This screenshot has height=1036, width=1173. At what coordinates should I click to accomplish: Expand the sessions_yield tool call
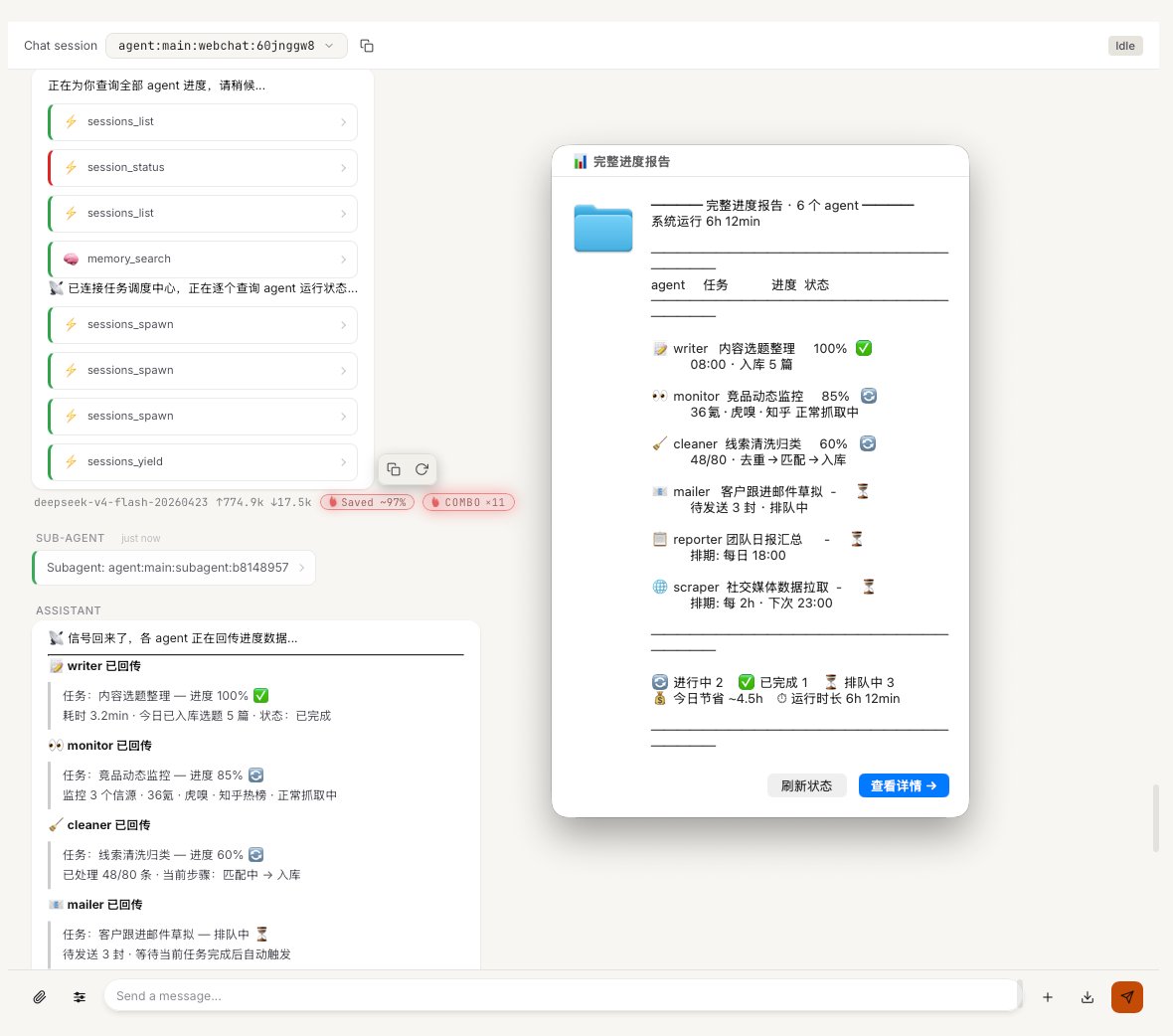203,461
